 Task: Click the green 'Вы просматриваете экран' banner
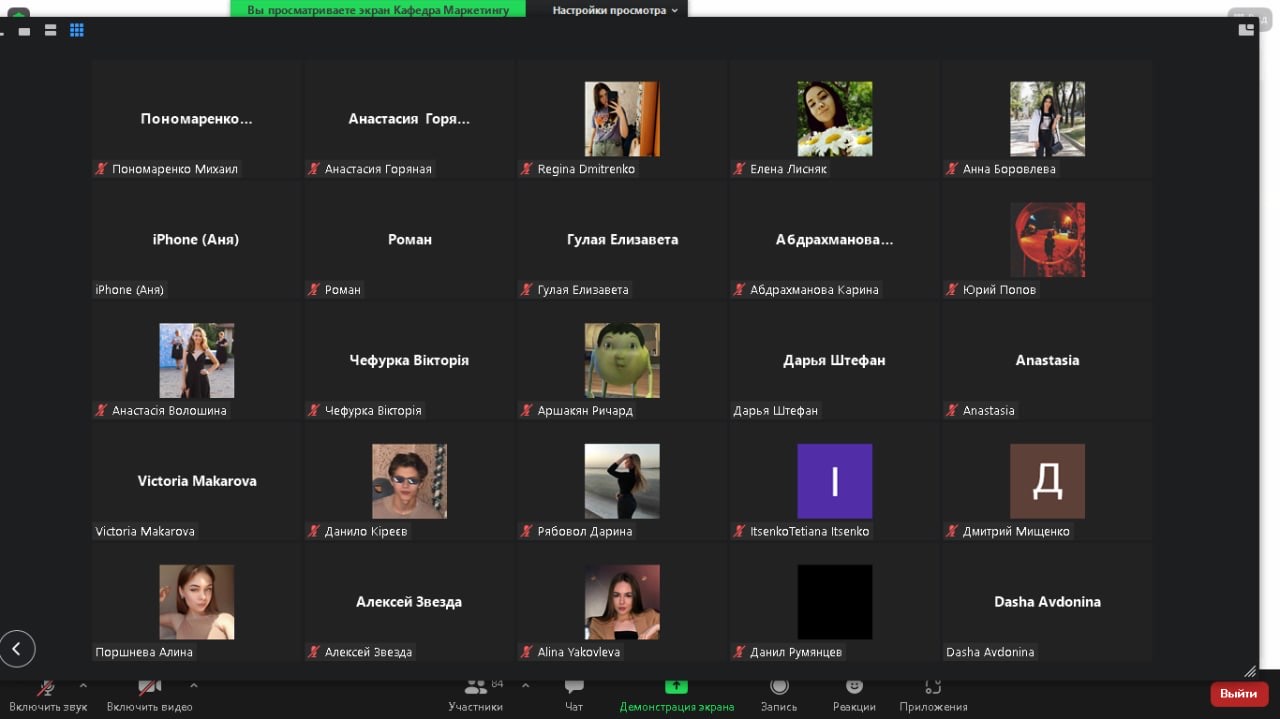coord(378,10)
